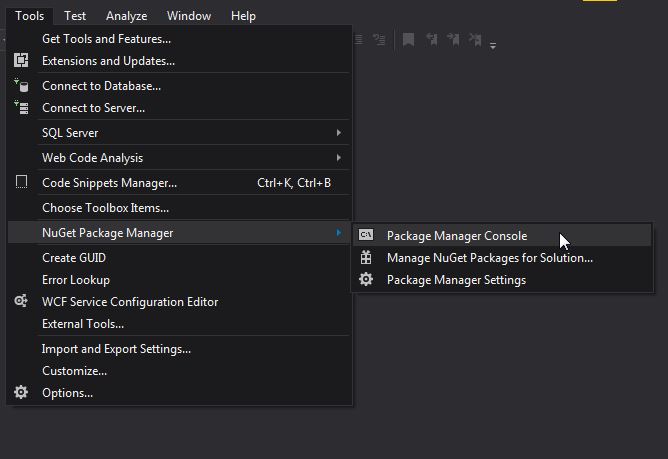Expand the Web Code Analysis submenu arrow

(339, 158)
